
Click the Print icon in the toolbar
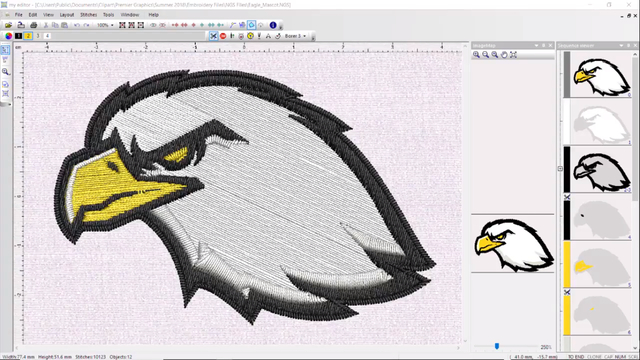click(x=34, y=25)
